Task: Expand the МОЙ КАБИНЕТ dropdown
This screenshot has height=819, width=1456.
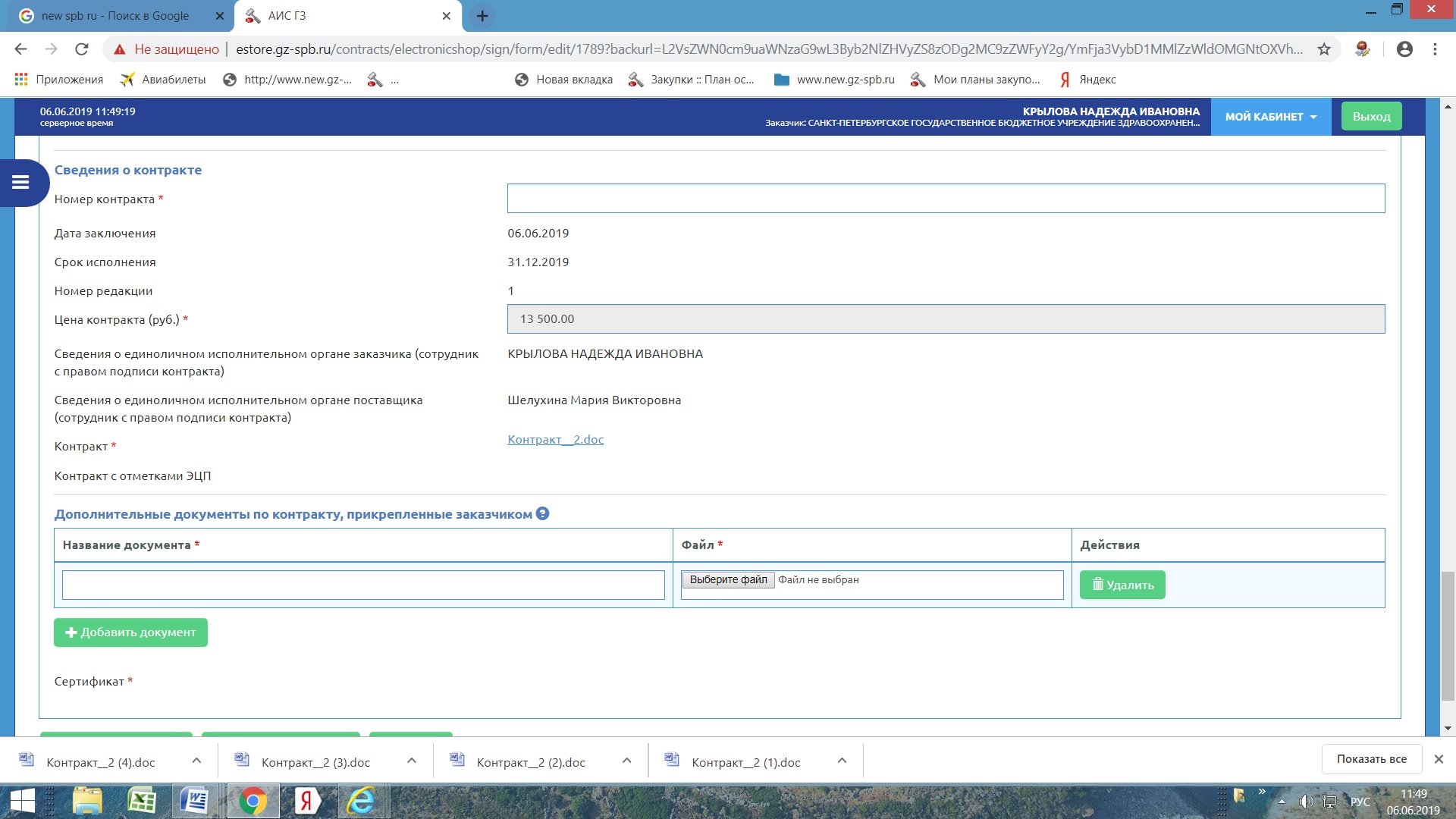Action: [1270, 117]
